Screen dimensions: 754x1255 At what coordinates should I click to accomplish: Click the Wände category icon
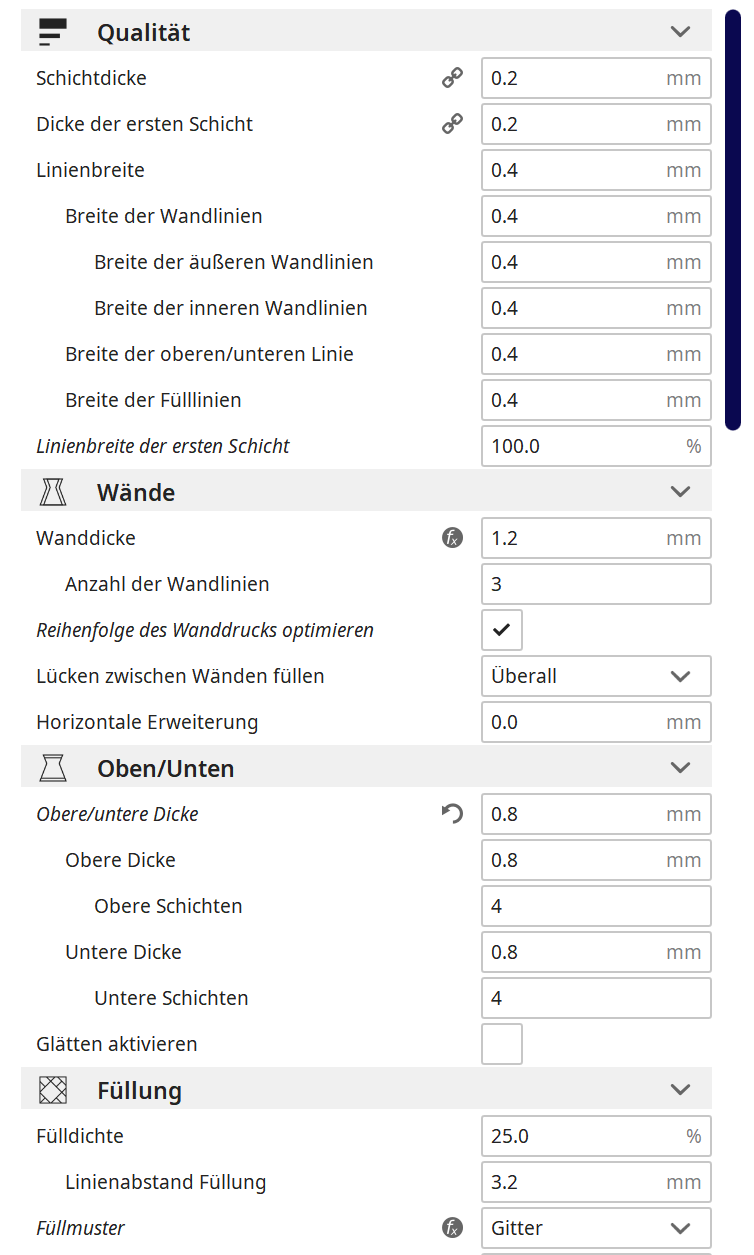[x=52, y=492]
